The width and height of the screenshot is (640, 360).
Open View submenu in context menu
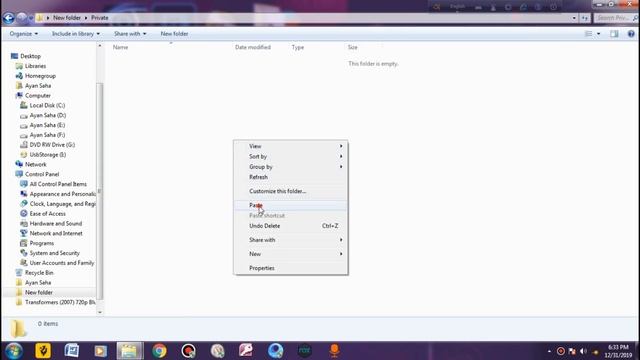291,146
